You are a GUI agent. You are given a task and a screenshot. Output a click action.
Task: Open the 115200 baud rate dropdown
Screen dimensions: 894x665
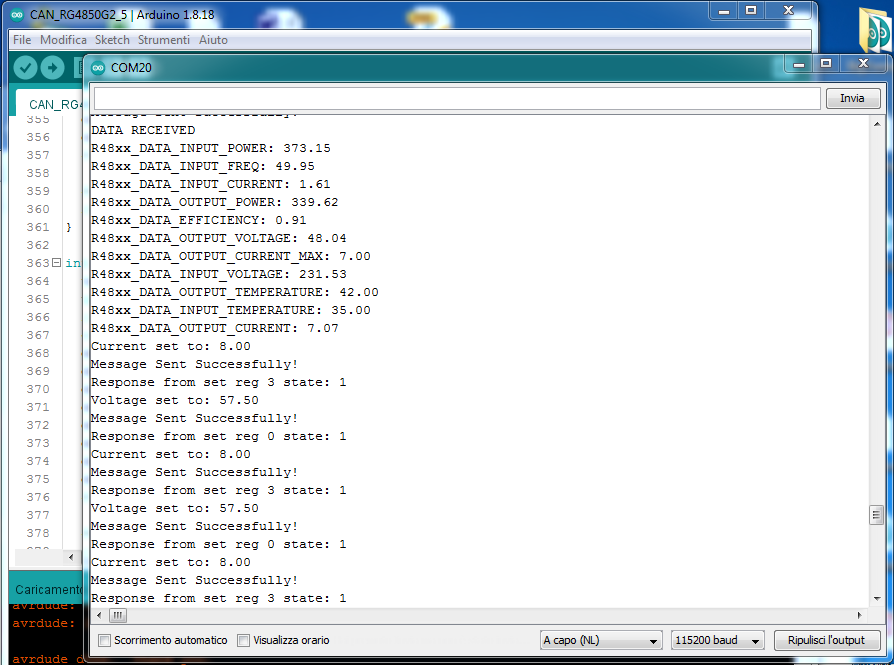pos(719,640)
